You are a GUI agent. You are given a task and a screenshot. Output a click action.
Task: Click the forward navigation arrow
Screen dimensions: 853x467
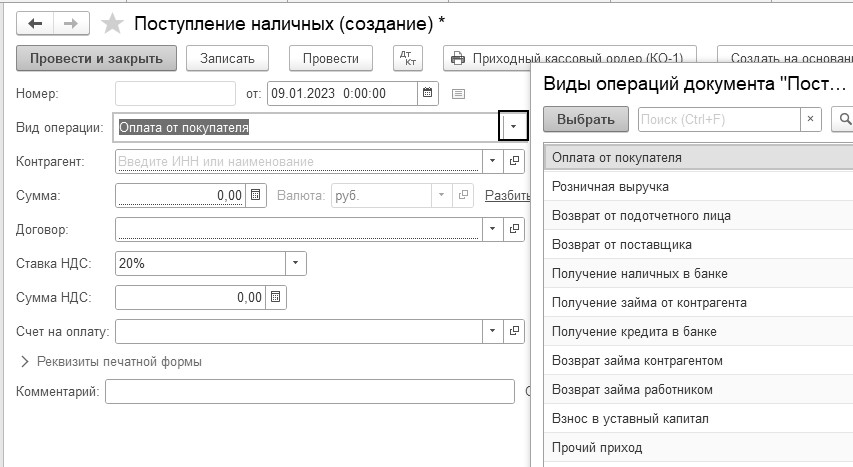click(x=71, y=23)
